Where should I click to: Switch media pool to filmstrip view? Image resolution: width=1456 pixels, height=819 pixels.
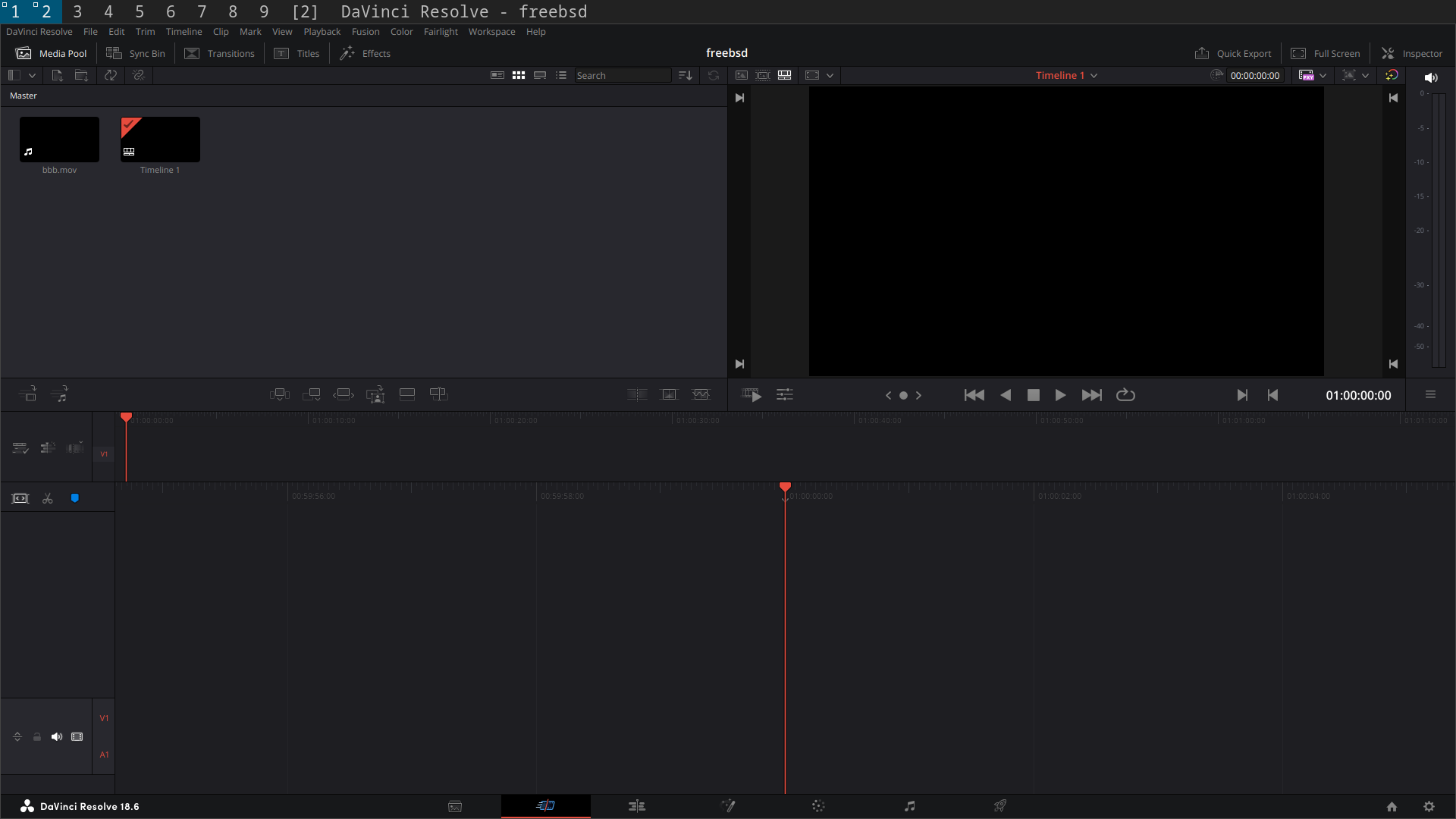(540, 75)
